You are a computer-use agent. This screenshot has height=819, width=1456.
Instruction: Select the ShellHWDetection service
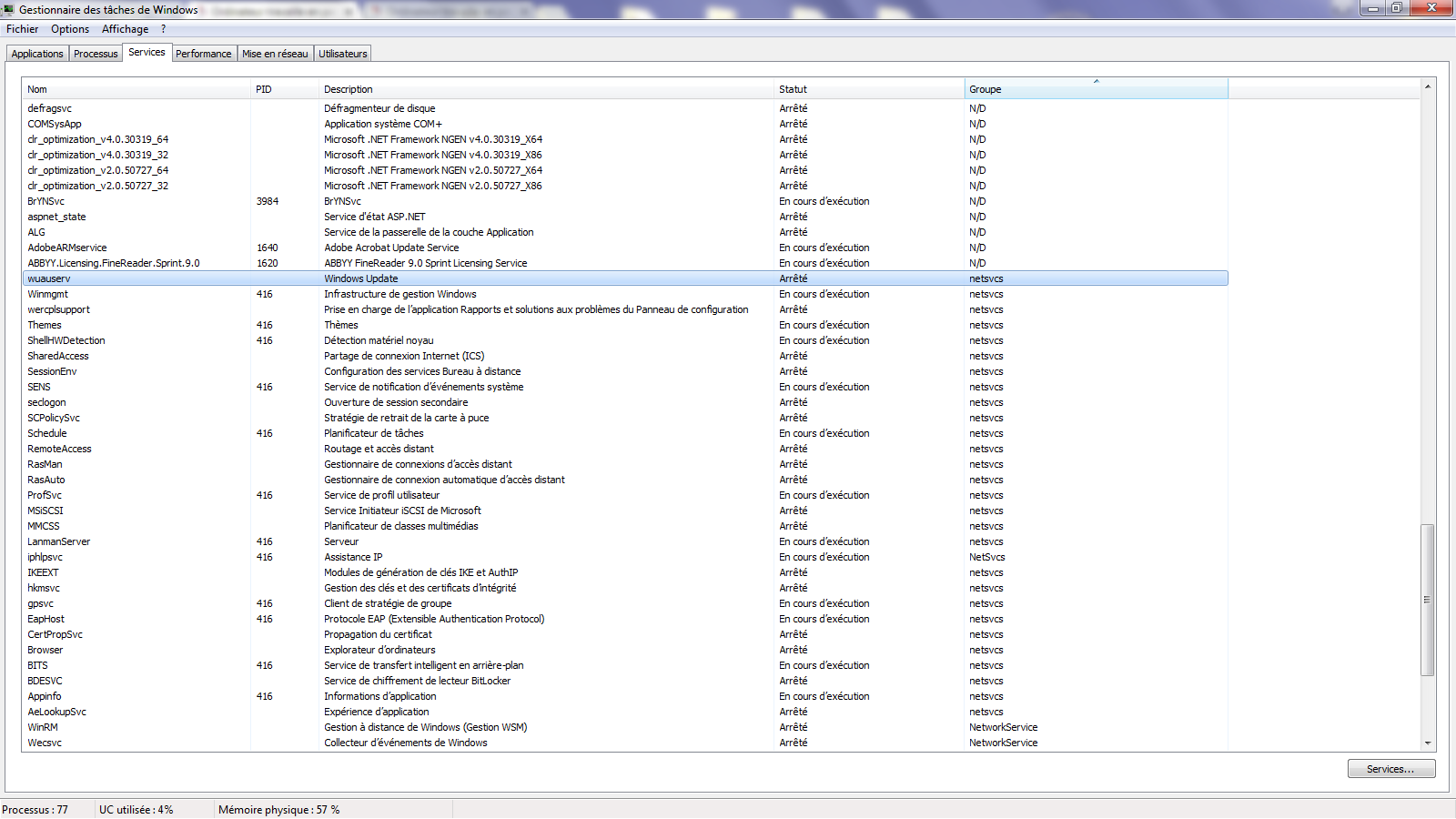(x=625, y=340)
